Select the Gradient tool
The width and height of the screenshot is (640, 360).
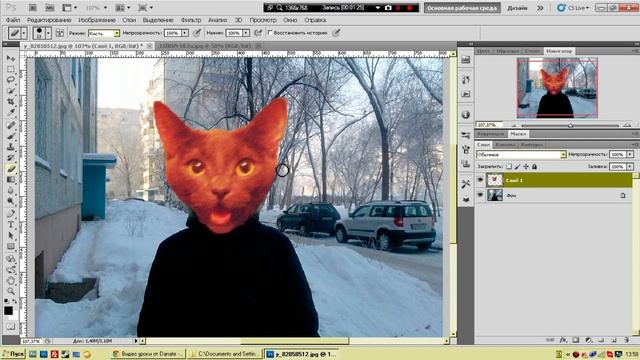pyautogui.click(x=11, y=180)
